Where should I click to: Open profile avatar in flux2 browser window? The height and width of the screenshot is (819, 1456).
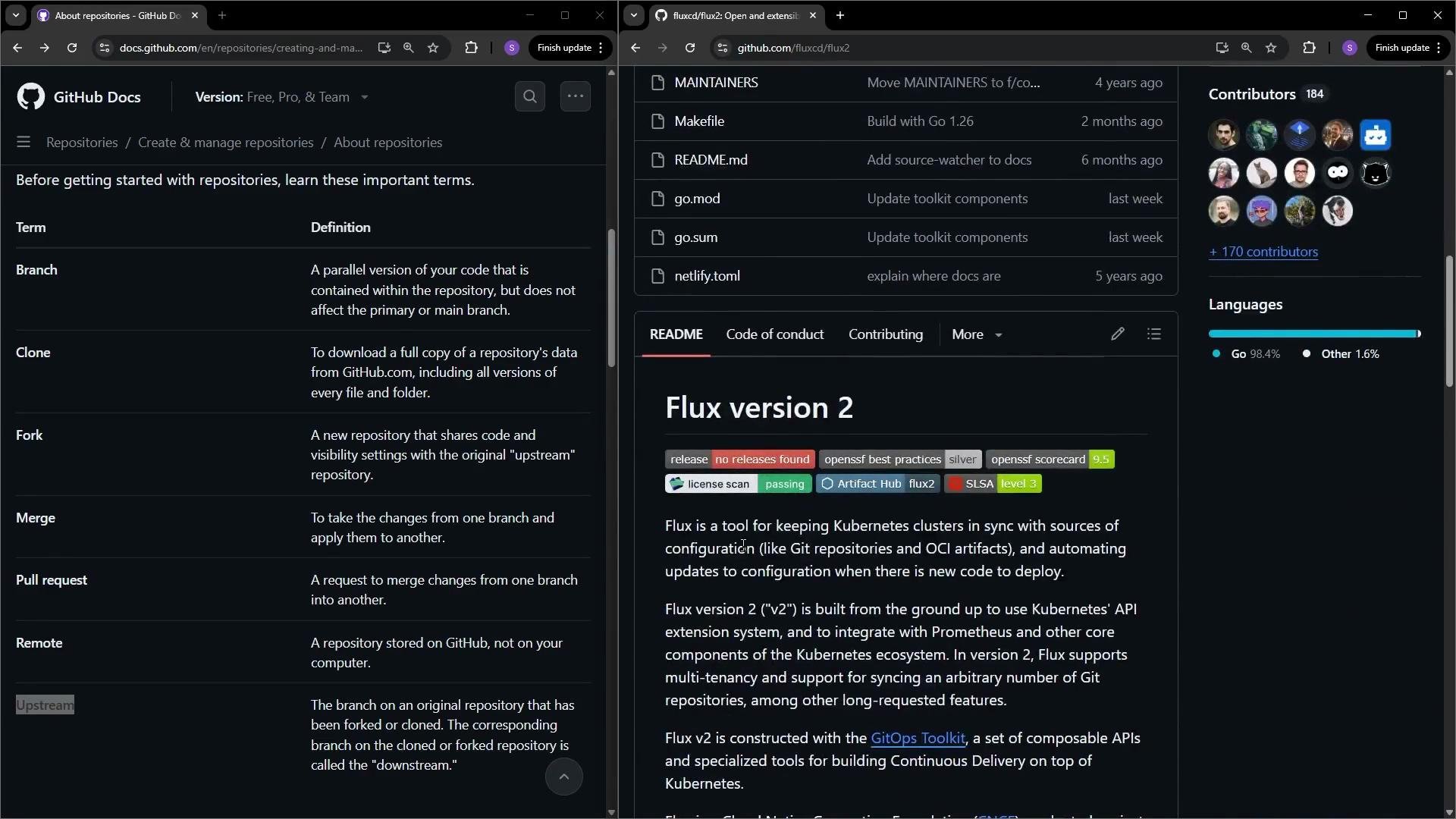pos(1350,48)
